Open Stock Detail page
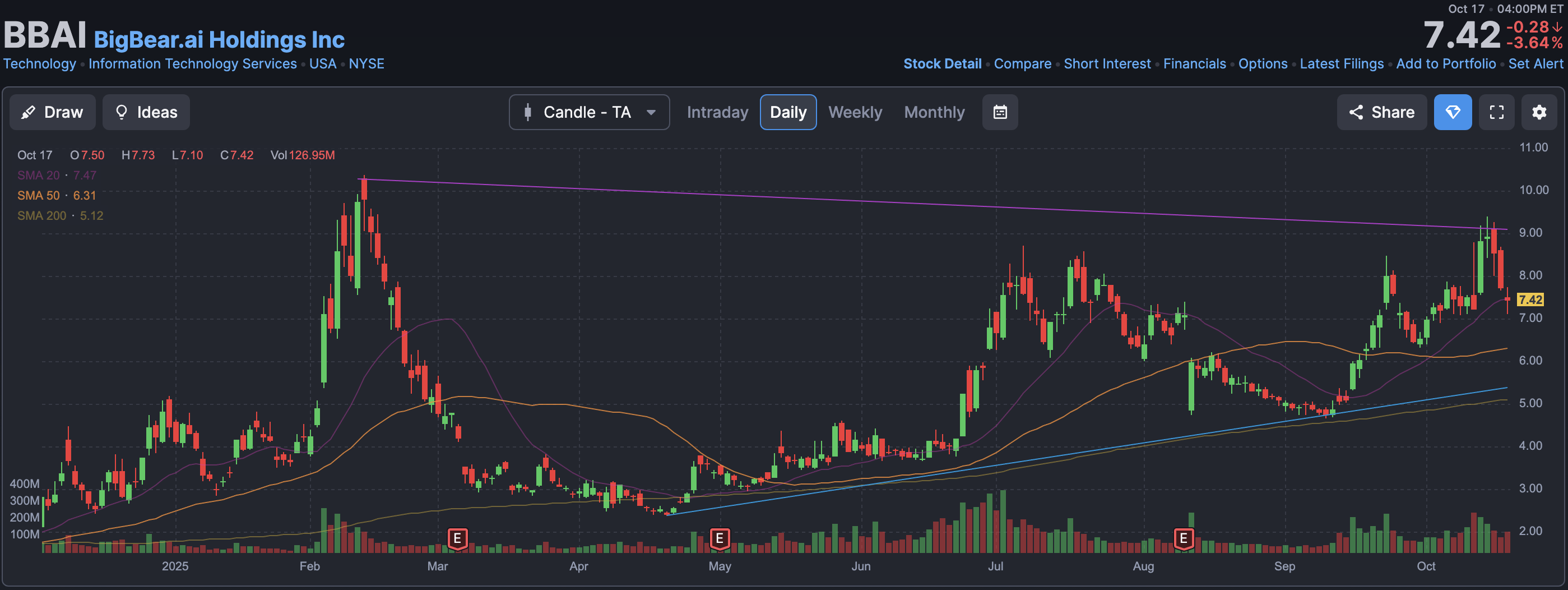Viewport: 1568px width, 590px height. point(942,64)
